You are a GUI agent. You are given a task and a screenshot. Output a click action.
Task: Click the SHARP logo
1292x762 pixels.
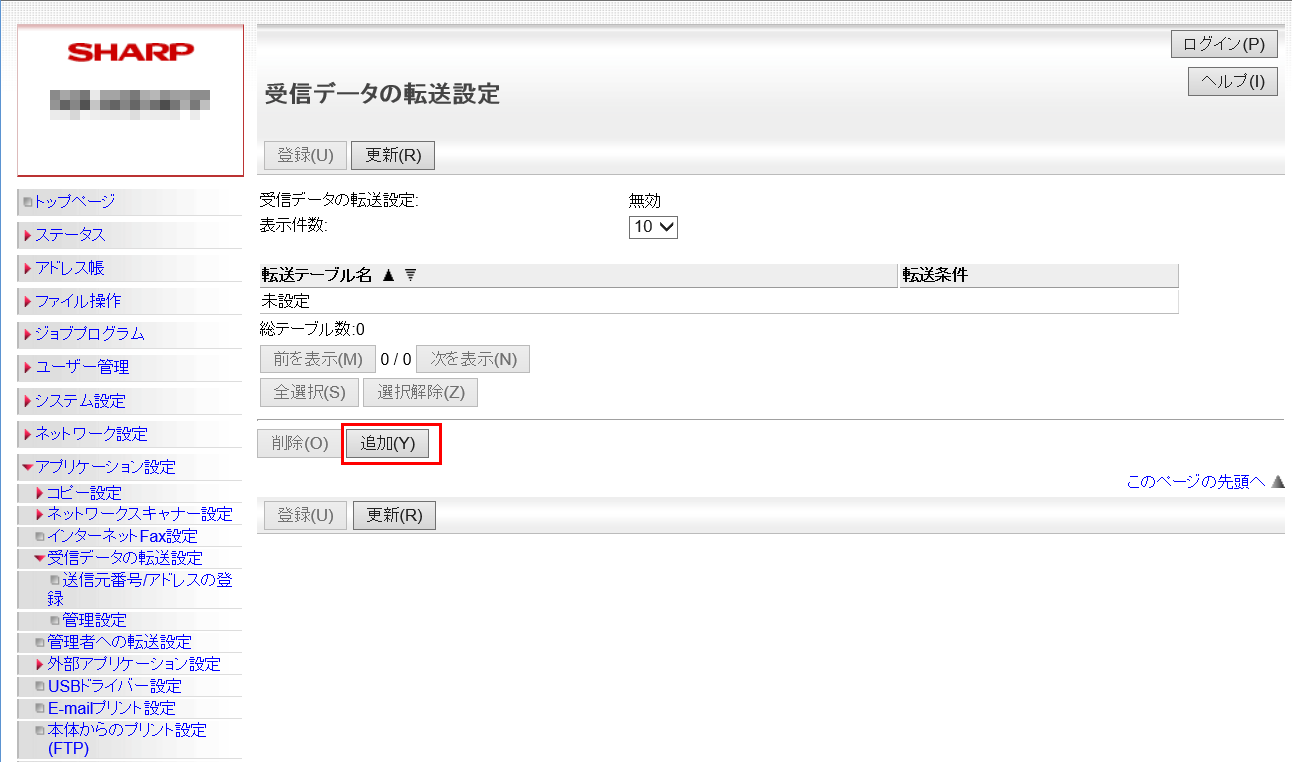(x=130, y=52)
